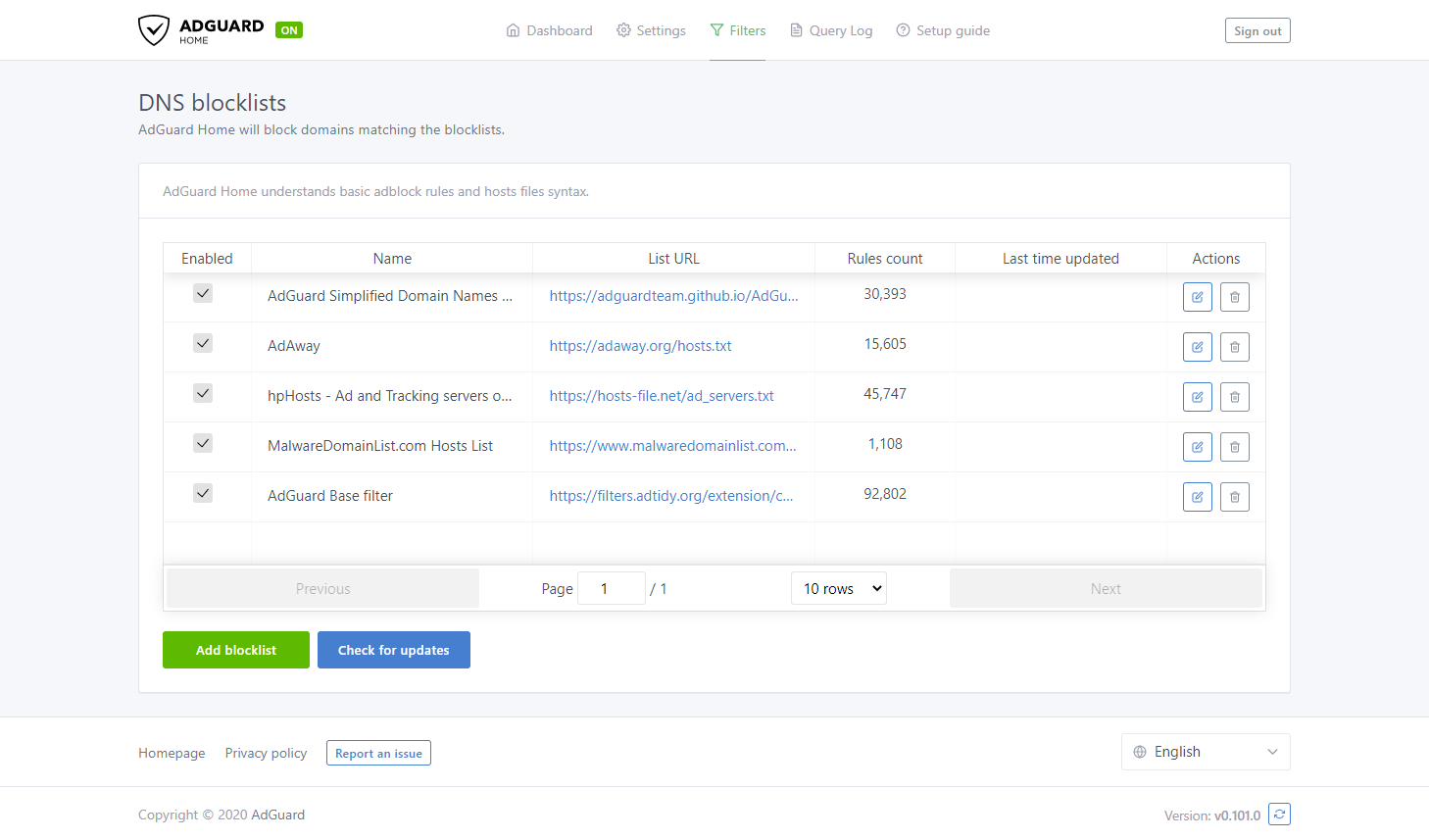Focus the page number input field

612,588
